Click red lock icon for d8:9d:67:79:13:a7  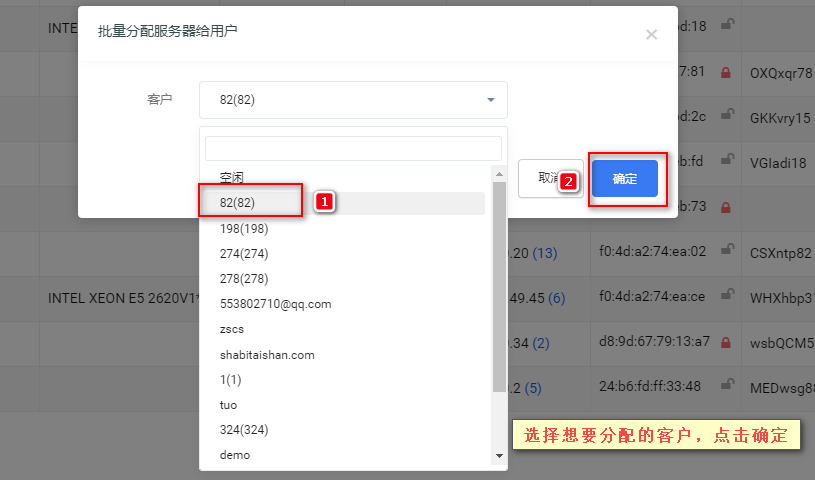coord(726,343)
